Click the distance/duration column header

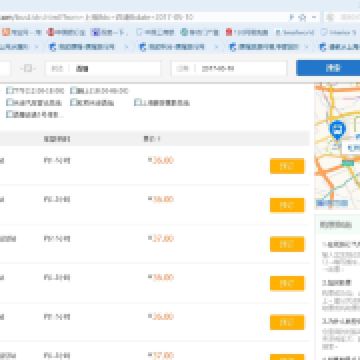(x=57, y=139)
